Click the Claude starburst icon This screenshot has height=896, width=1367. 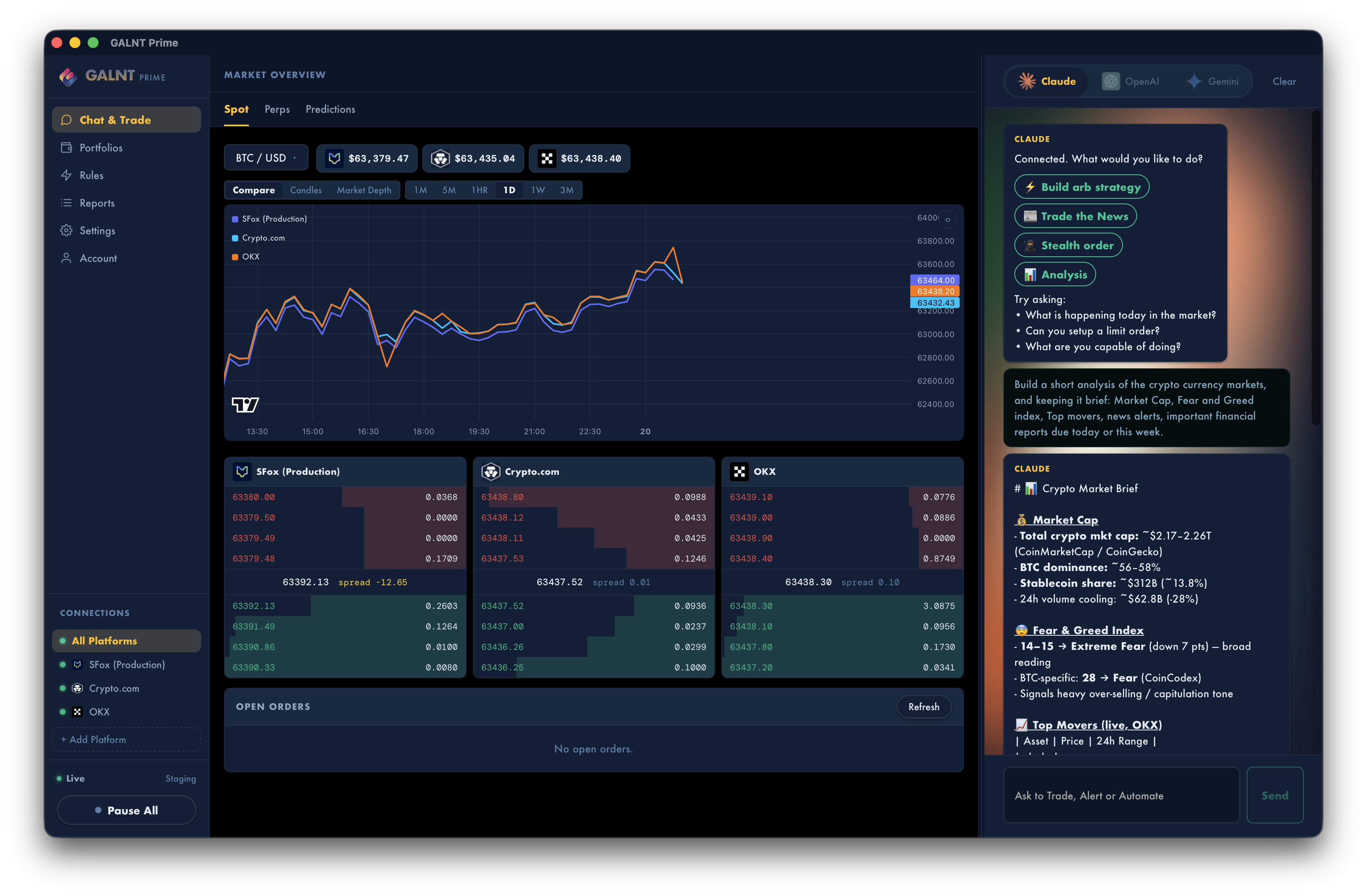click(1027, 82)
